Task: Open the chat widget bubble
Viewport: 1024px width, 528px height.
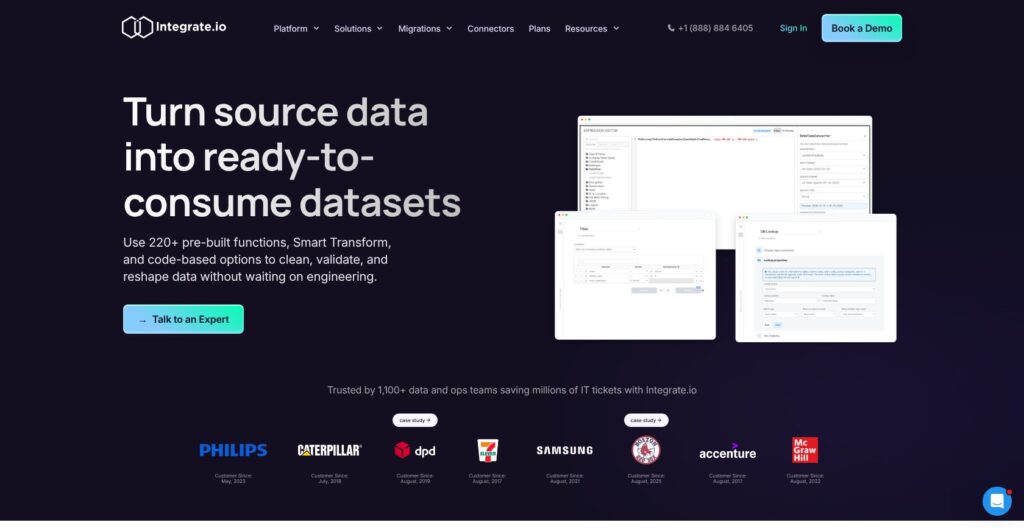Action: point(997,501)
